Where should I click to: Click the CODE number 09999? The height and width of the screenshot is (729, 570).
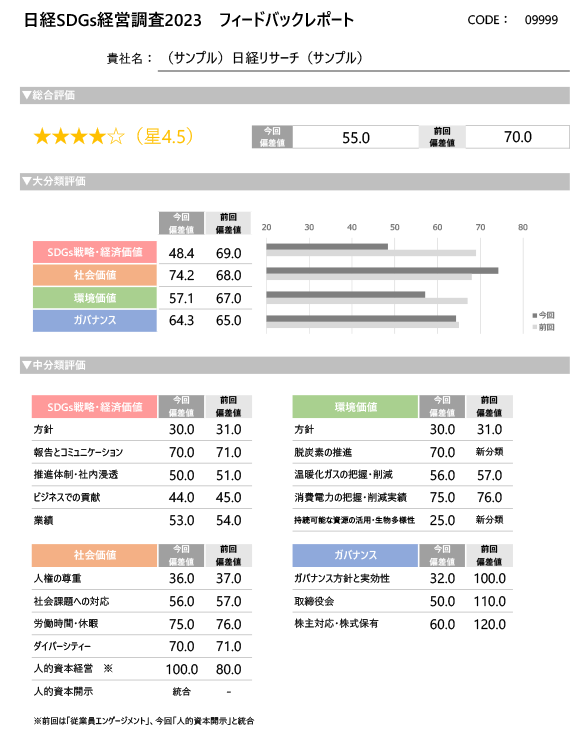[x=541, y=20]
